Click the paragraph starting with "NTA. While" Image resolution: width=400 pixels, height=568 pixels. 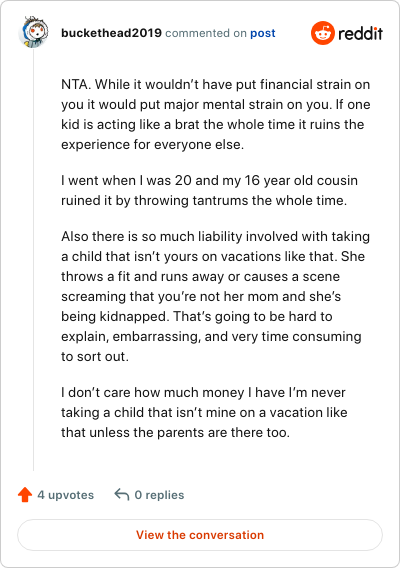click(x=216, y=114)
